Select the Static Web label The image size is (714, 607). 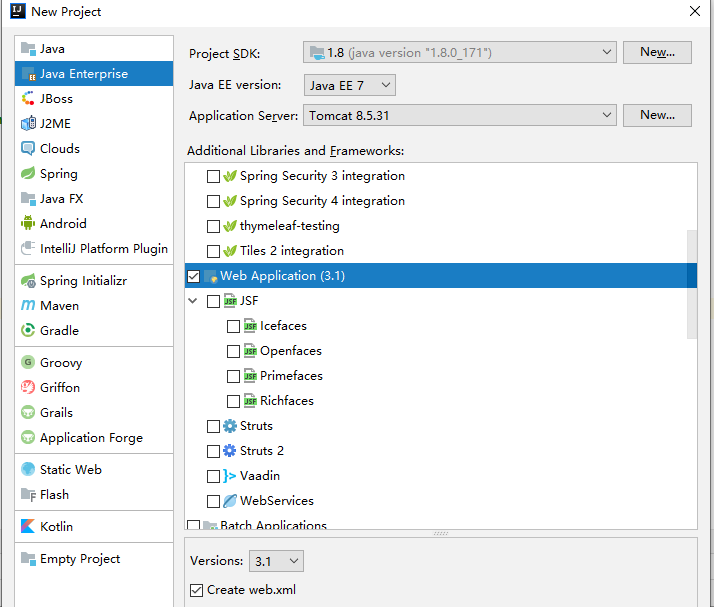tap(71, 469)
